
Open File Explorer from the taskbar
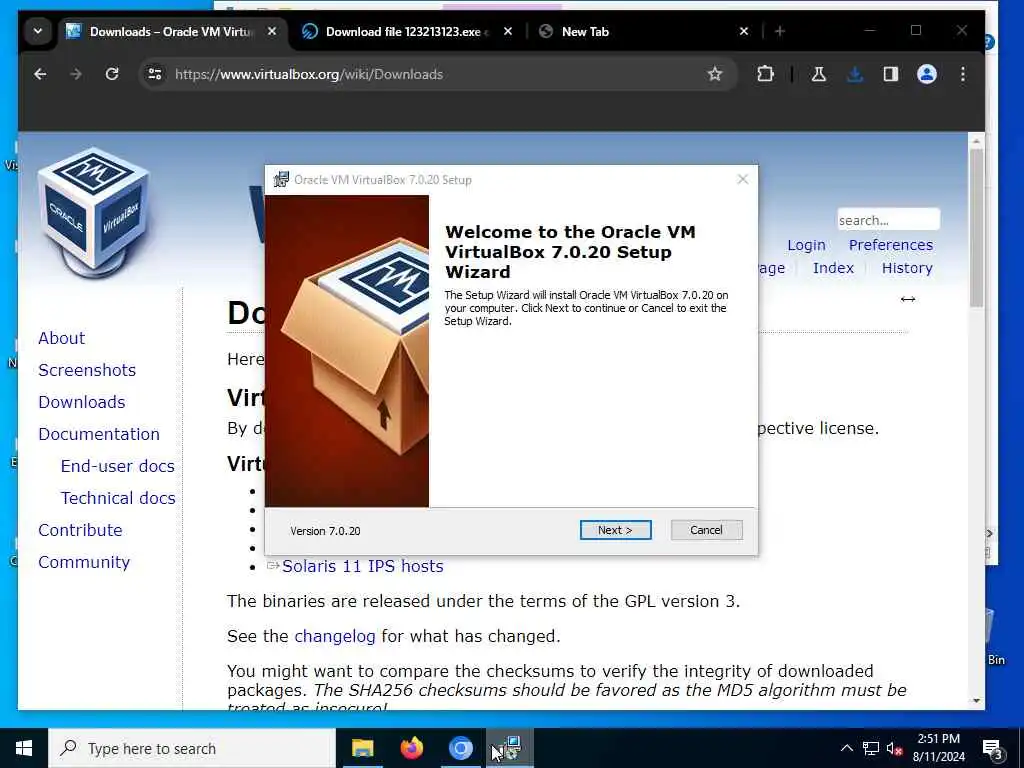362,748
